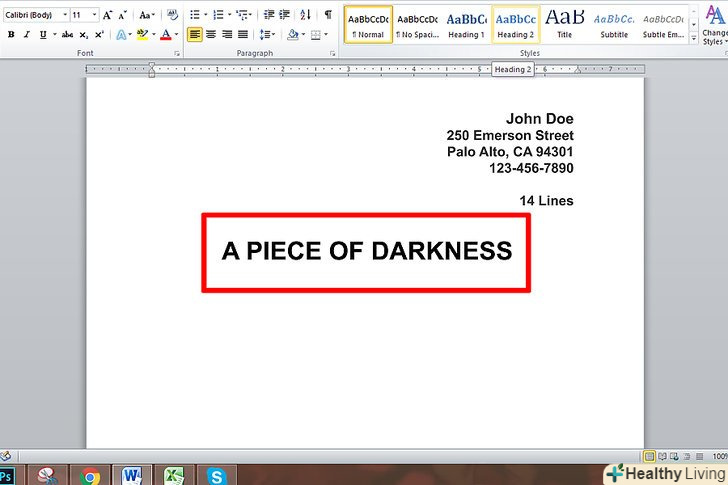The width and height of the screenshot is (728, 485).
Task: Toggle Show/Hide paragraph marks
Action: [x=328, y=15]
